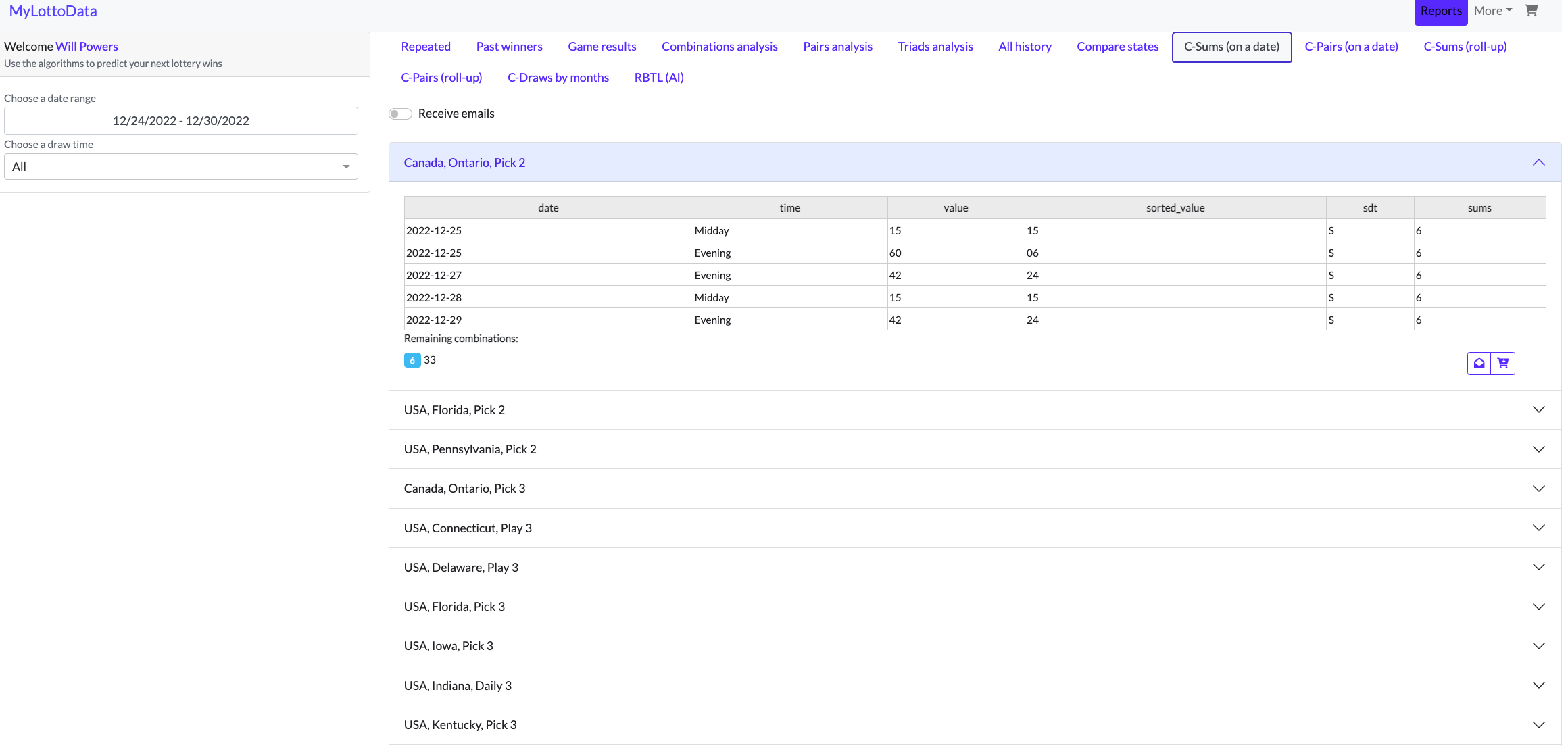The image size is (1568, 746).
Task: Expand USA, Delaware, Play 3 section
Action: click(975, 567)
